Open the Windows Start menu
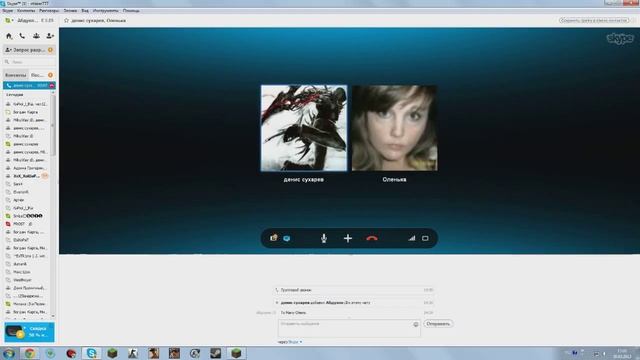 (x=8, y=353)
